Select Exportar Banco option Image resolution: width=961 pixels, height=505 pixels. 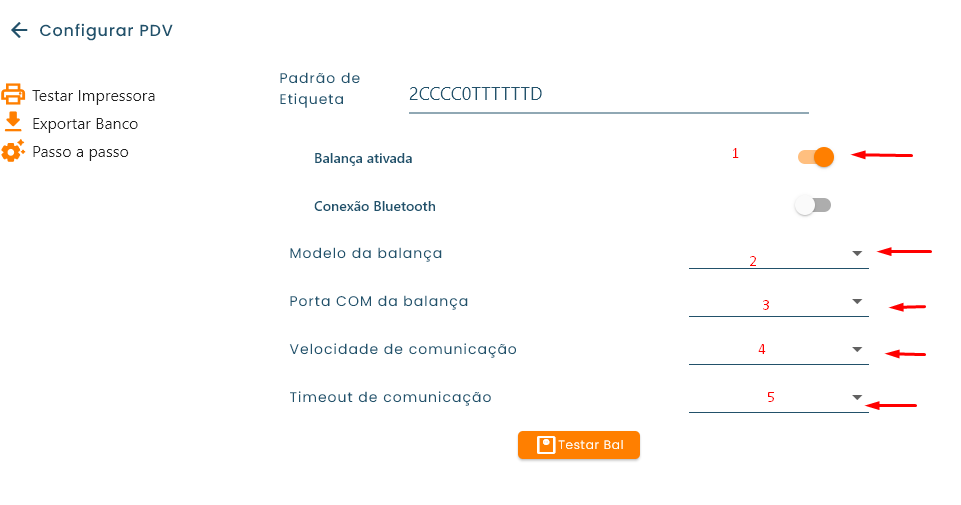[85, 124]
